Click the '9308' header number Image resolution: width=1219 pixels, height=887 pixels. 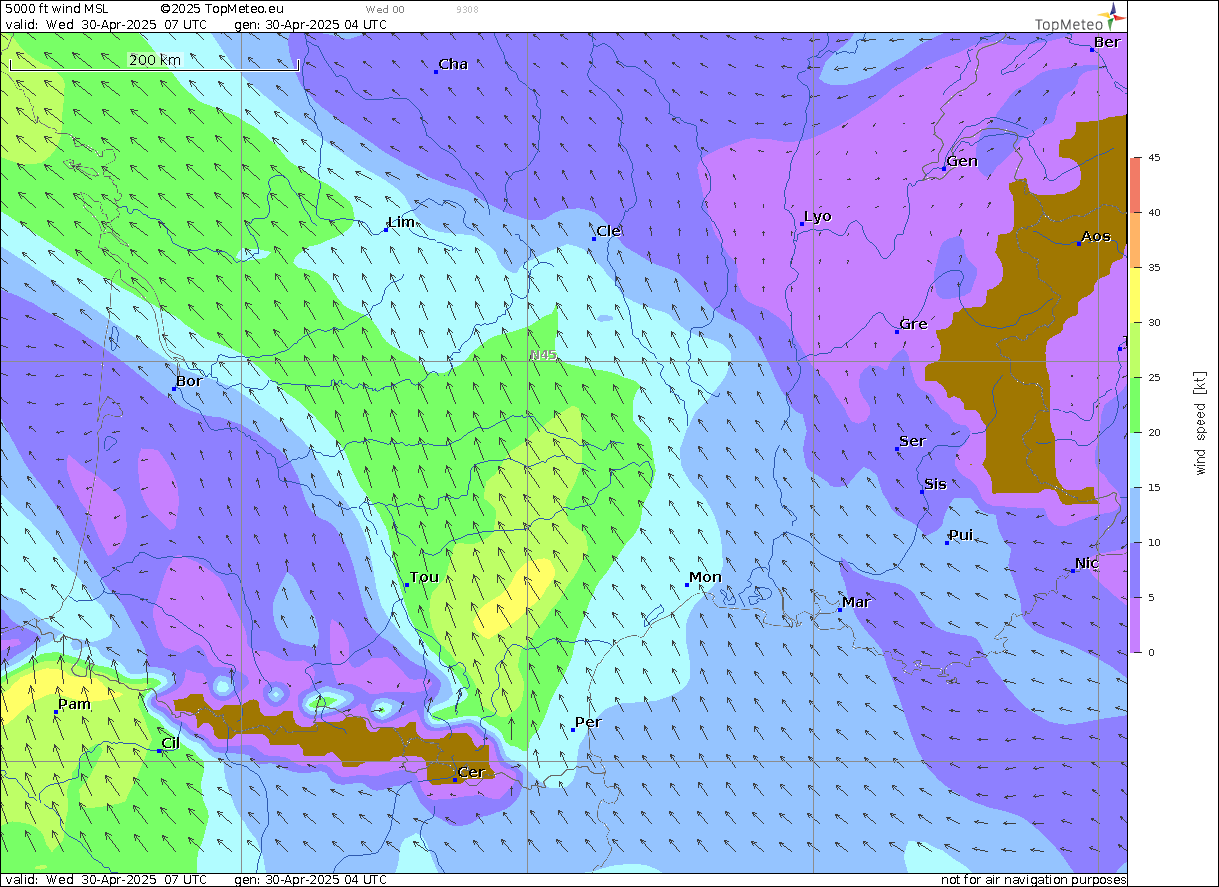pyautogui.click(x=466, y=9)
